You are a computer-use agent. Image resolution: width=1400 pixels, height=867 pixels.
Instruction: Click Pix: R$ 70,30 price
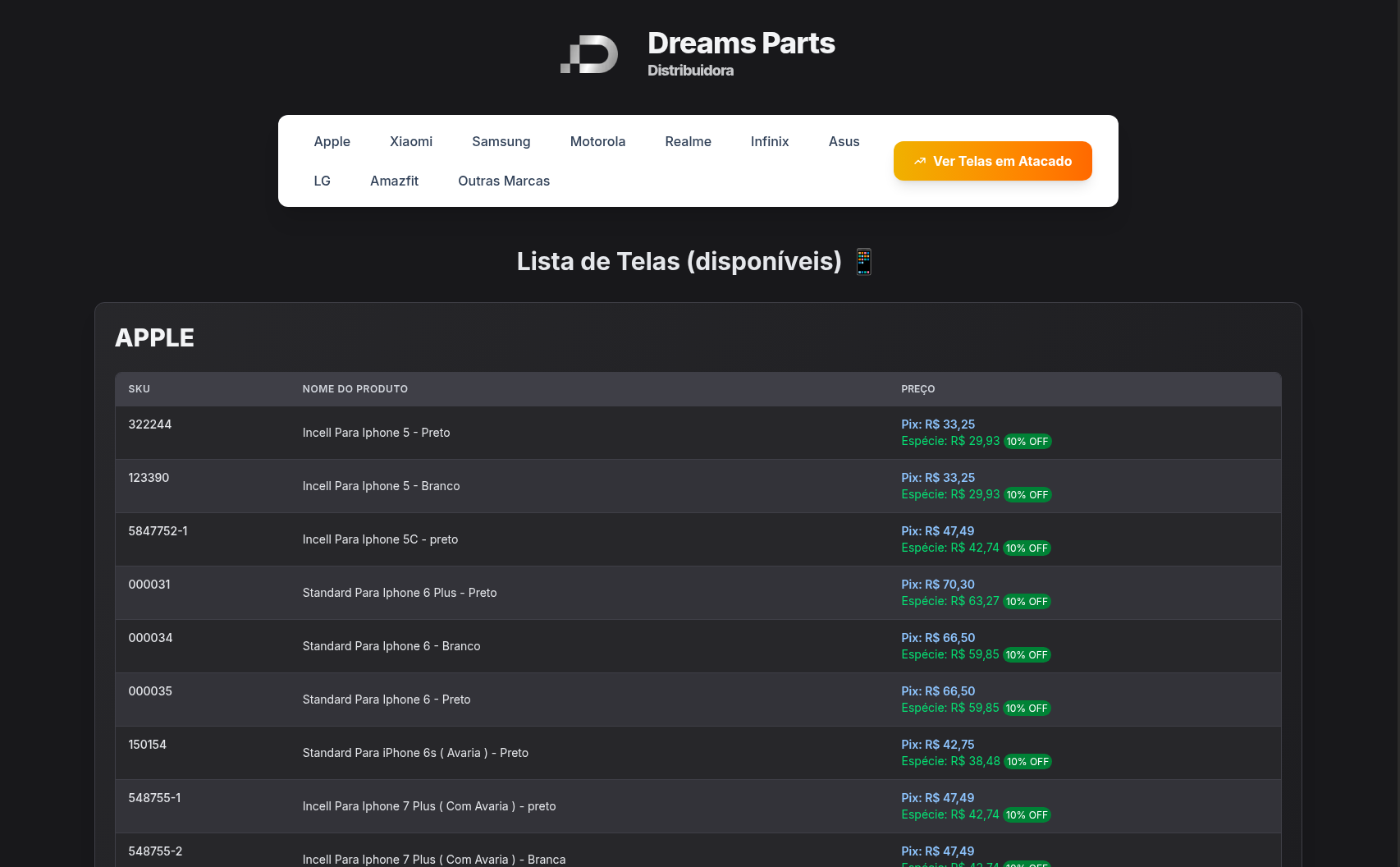[x=938, y=585]
